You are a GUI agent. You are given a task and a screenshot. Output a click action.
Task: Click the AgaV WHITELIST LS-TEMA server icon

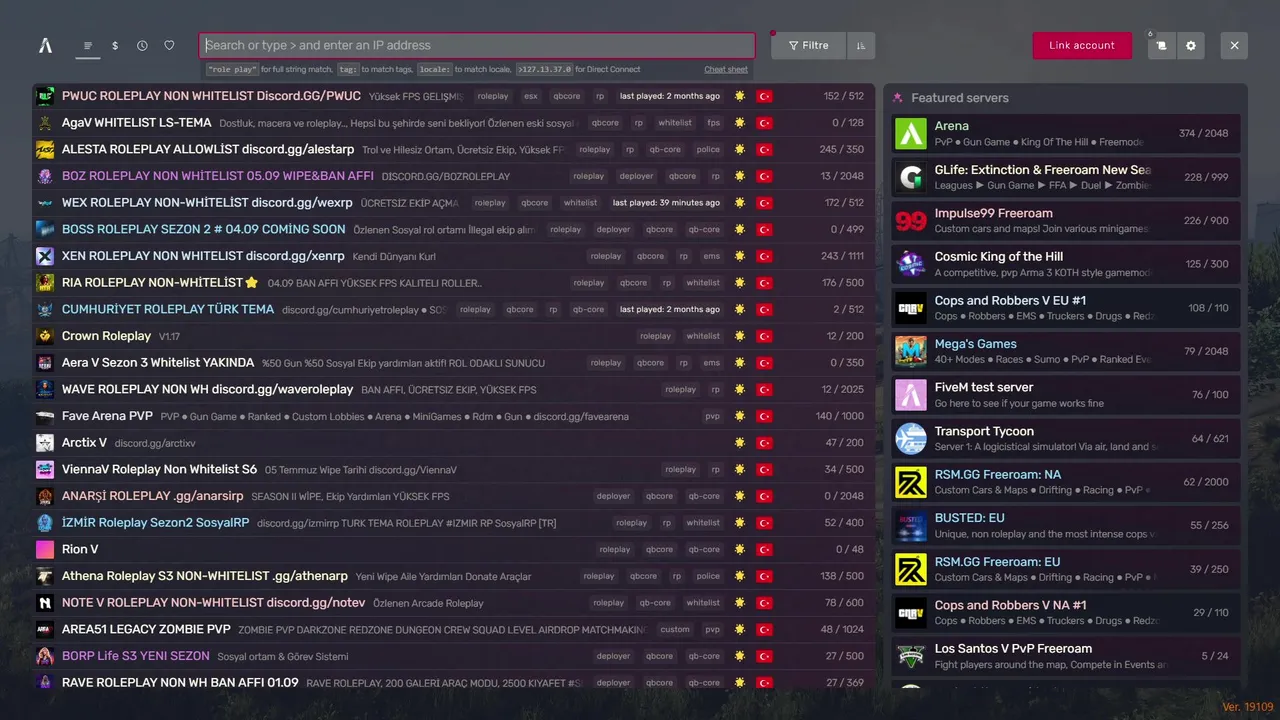point(45,123)
